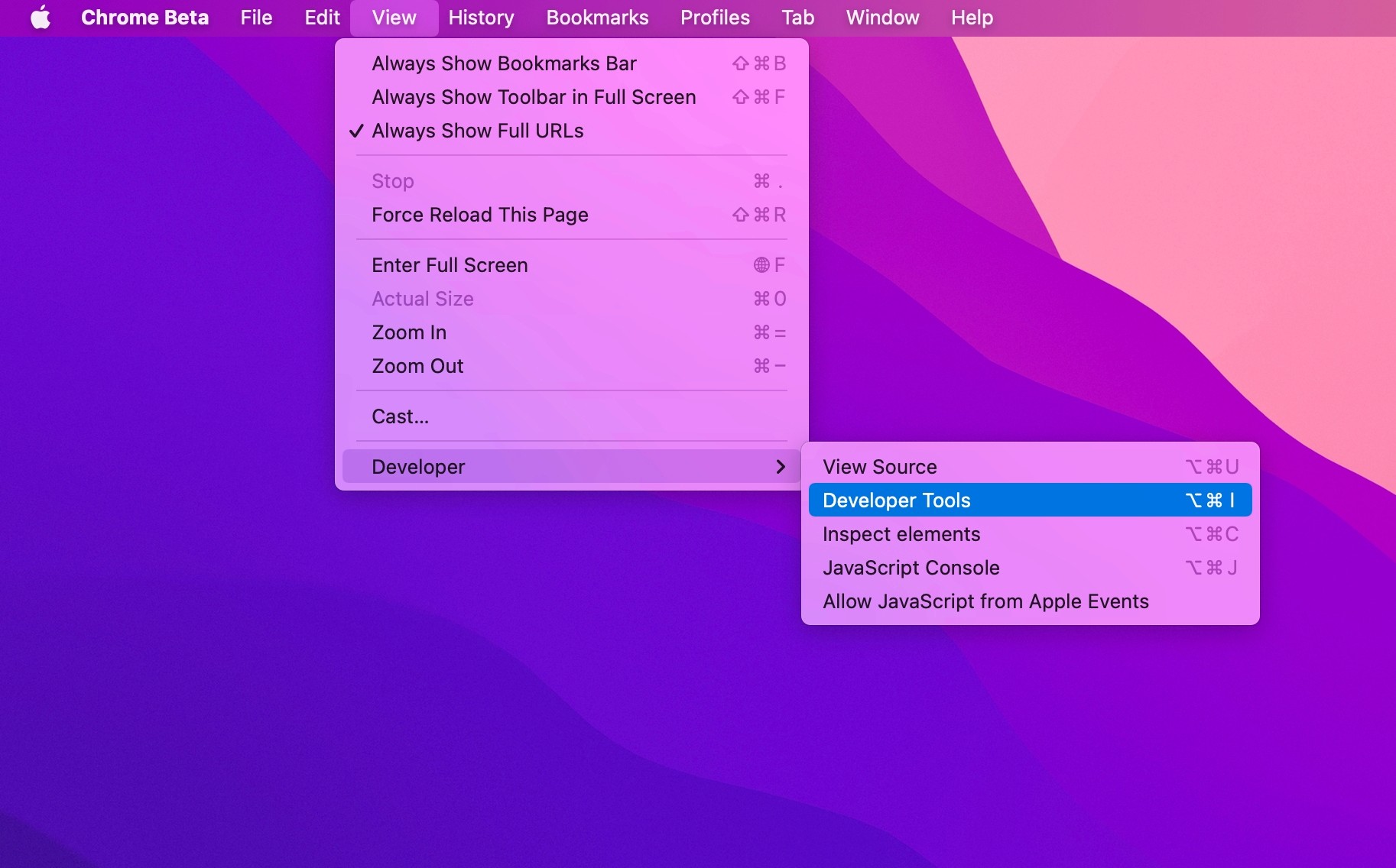Screen dimensions: 1396x868
Task: Open the Tab menu
Action: coord(797,18)
